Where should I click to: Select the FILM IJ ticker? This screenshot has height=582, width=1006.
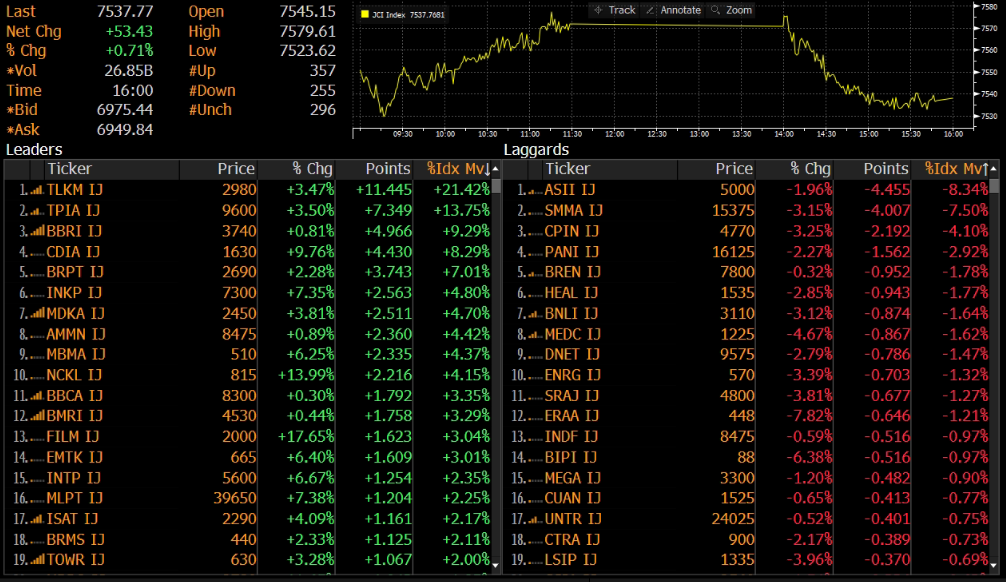pyautogui.click(x=72, y=437)
